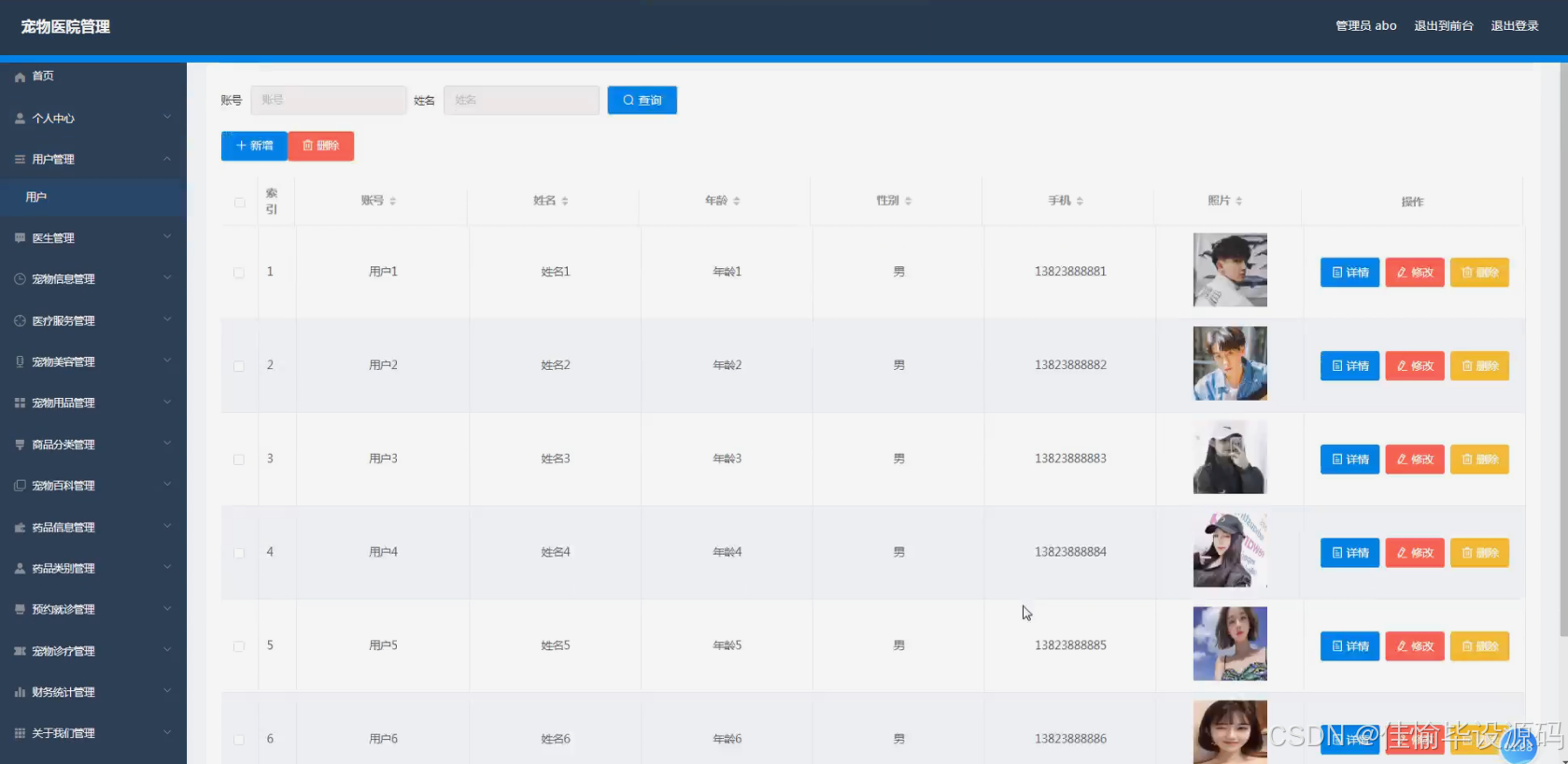Click the icon beside 宠物诊疗管理
This screenshot has width=1568, height=764.
pyautogui.click(x=20, y=652)
